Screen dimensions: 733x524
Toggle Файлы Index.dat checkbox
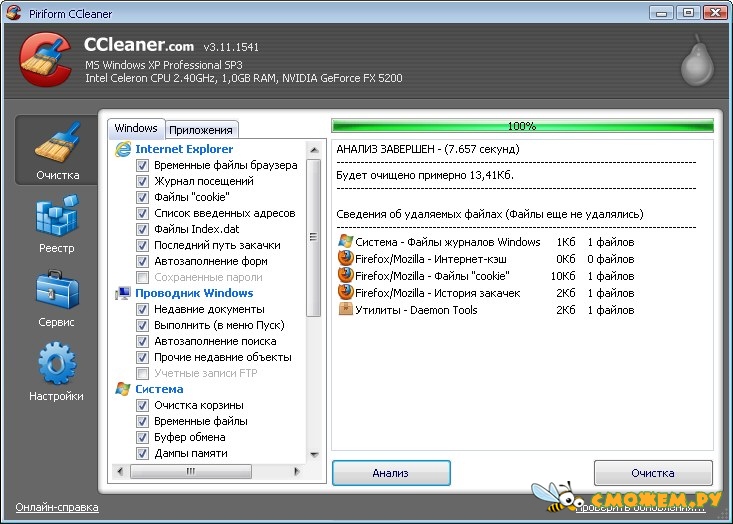click(143, 230)
